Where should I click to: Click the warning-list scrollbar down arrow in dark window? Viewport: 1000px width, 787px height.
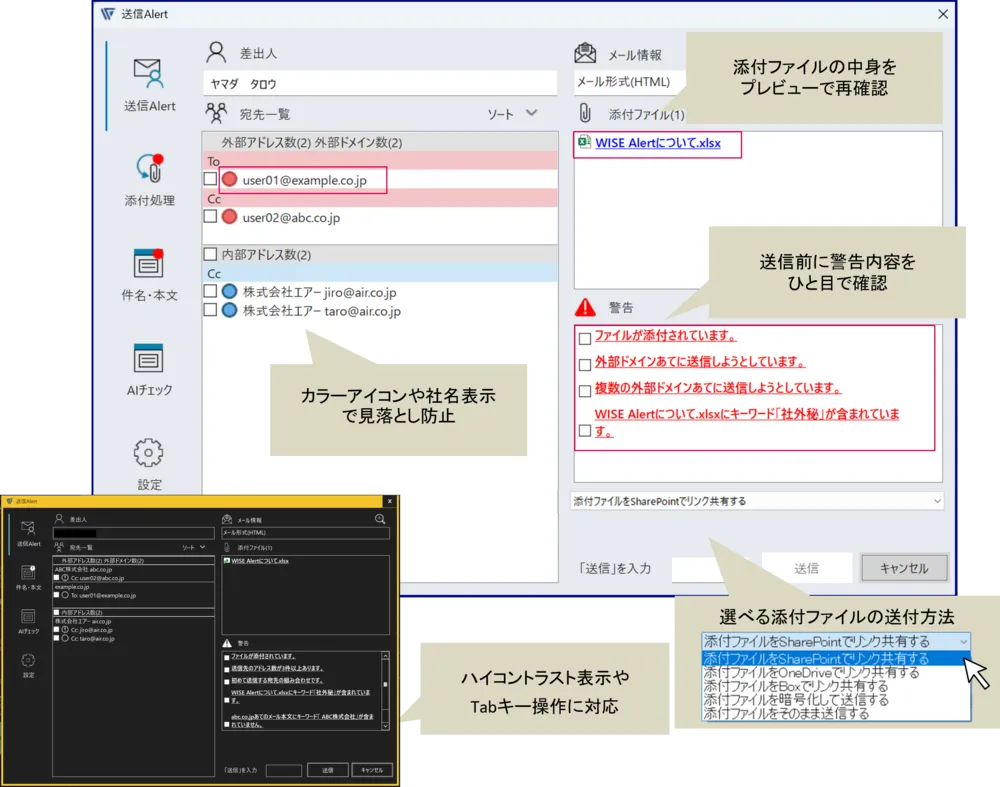coord(385,726)
